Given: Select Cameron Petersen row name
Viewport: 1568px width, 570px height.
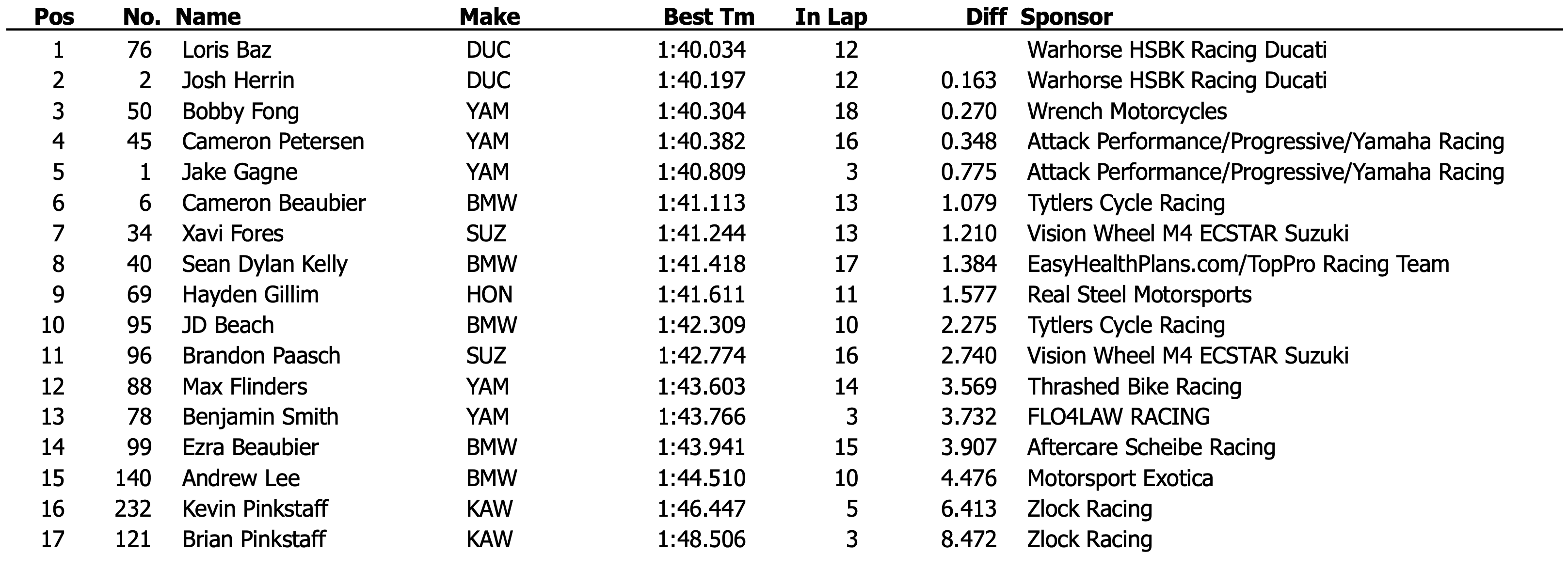Looking at the screenshot, I should [272, 142].
